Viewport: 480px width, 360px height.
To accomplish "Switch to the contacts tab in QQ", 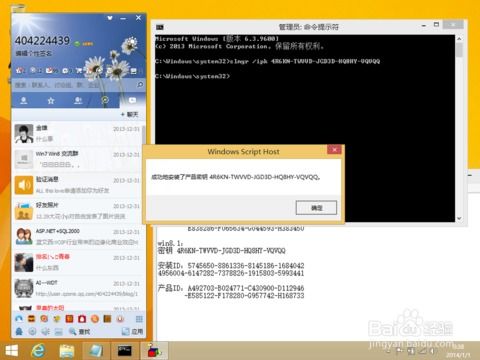I will pyautogui.click(x=24, y=100).
